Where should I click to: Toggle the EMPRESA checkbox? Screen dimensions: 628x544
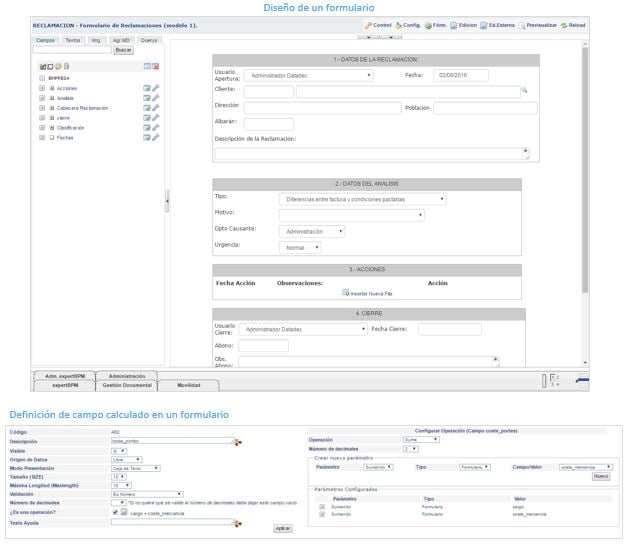(42, 78)
